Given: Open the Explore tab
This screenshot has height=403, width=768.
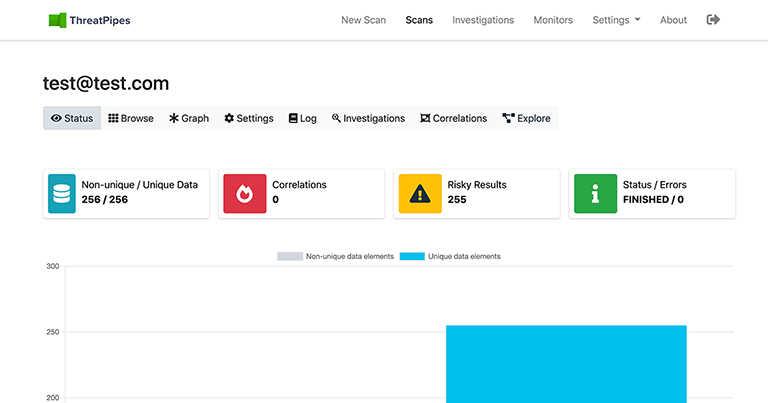Looking at the screenshot, I should click(526, 118).
